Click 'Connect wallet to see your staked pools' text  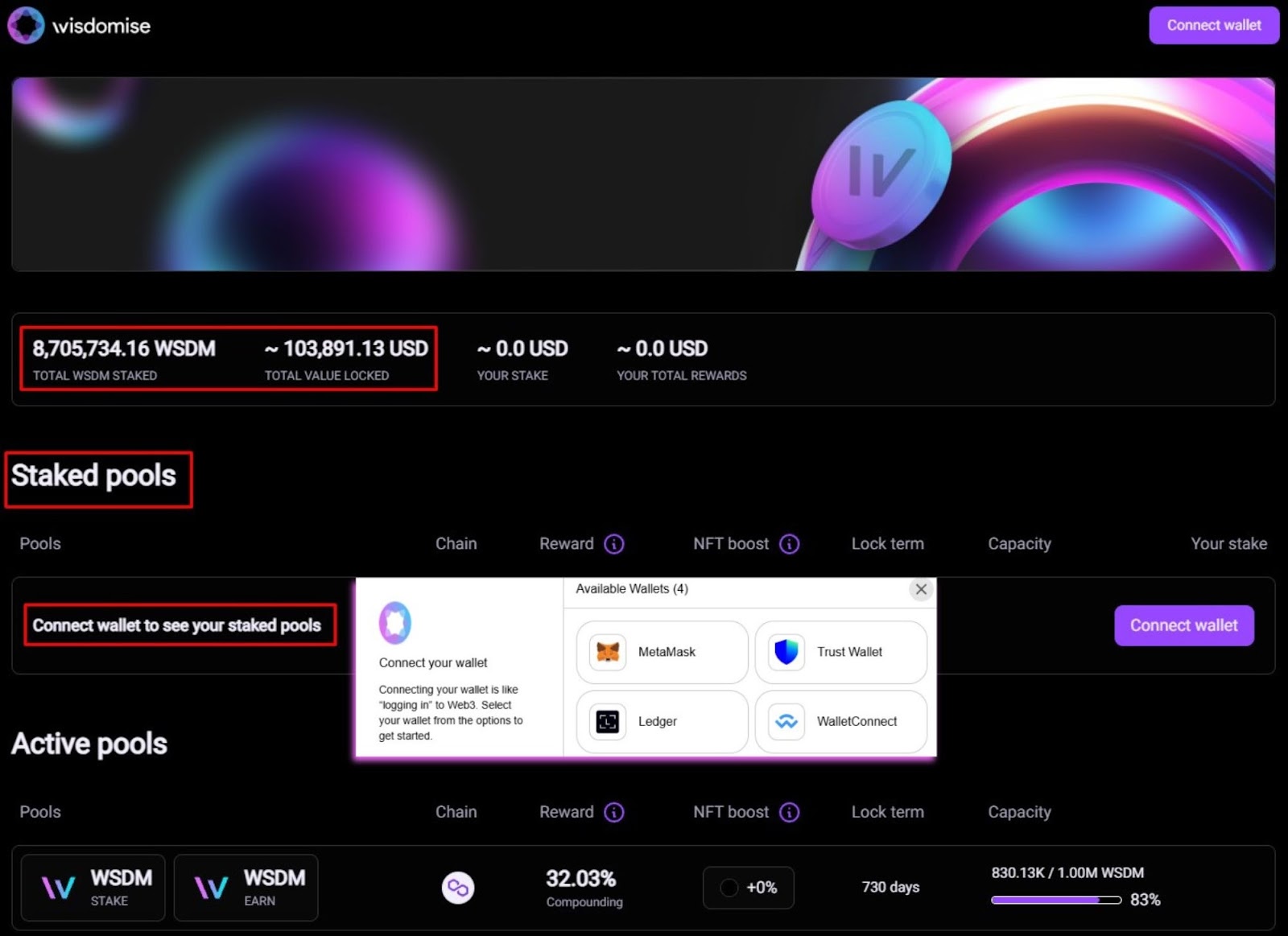click(x=177, y=625)
